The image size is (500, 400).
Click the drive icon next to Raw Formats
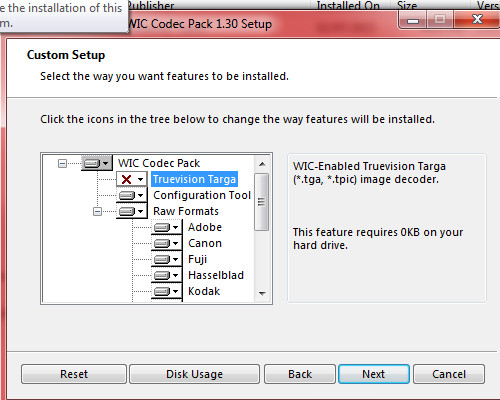pyautogui.click(x=127, y=211)
